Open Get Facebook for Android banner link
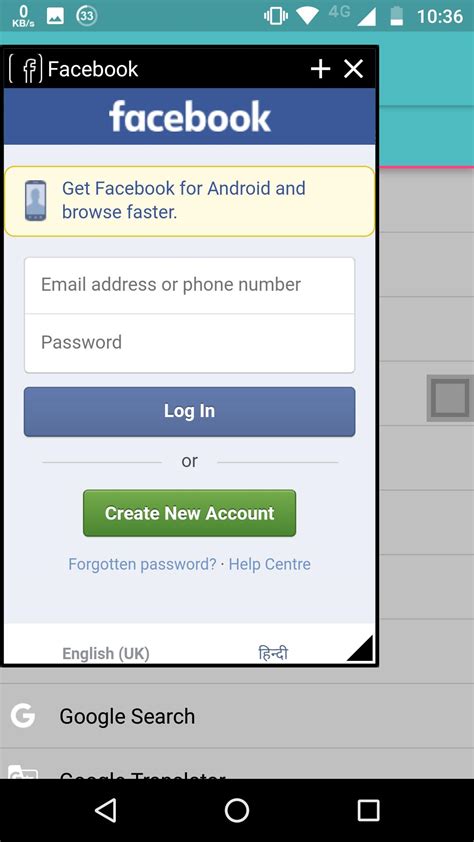The image size is (474, 842). (184, 200)
